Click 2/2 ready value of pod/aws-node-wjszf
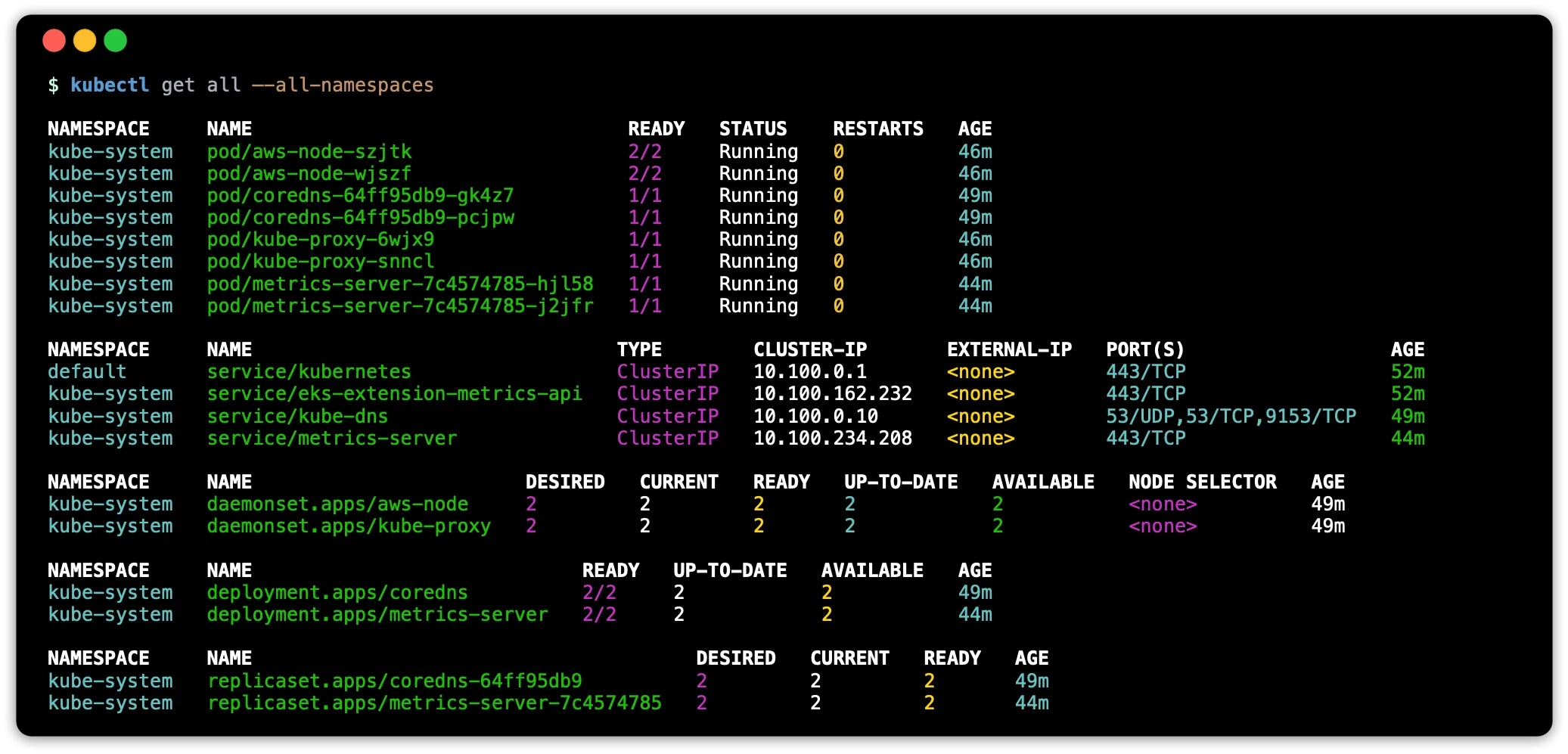 645,173
